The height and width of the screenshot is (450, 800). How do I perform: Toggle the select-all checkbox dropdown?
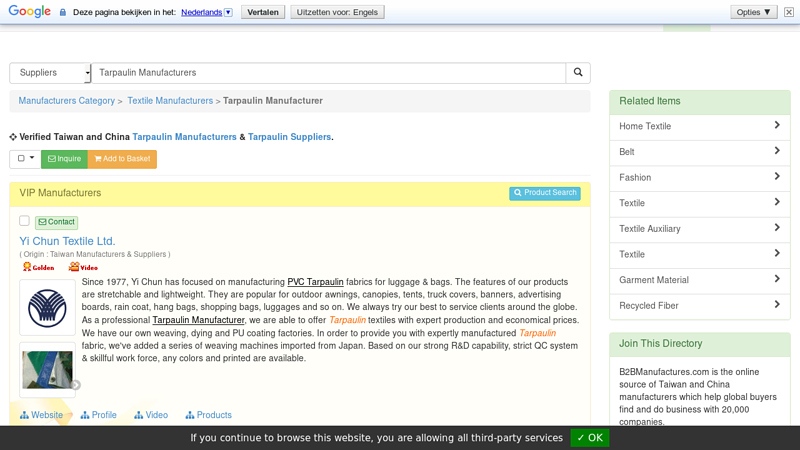point(25,159)
